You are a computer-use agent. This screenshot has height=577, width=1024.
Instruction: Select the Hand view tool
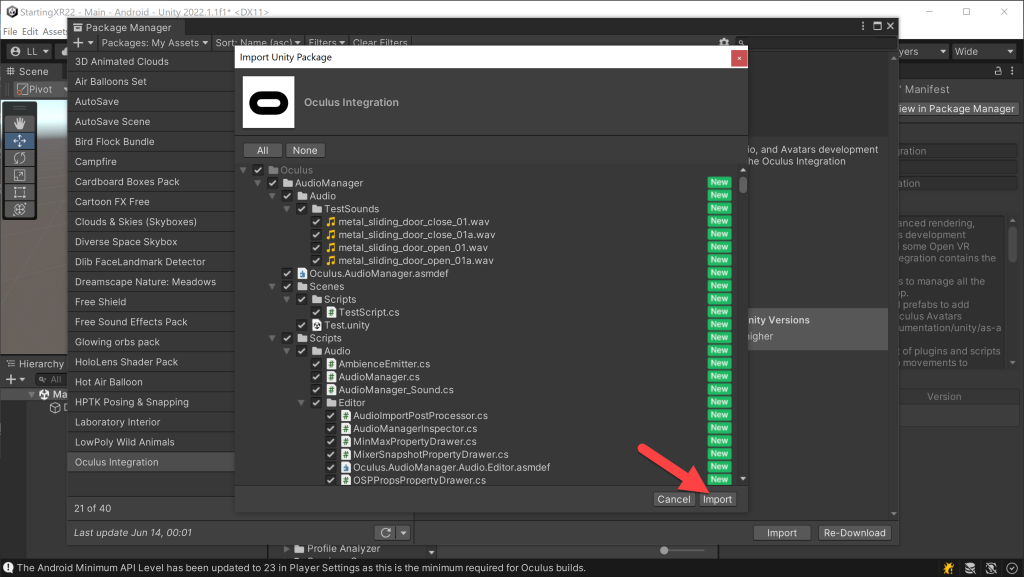coord(20,123)
